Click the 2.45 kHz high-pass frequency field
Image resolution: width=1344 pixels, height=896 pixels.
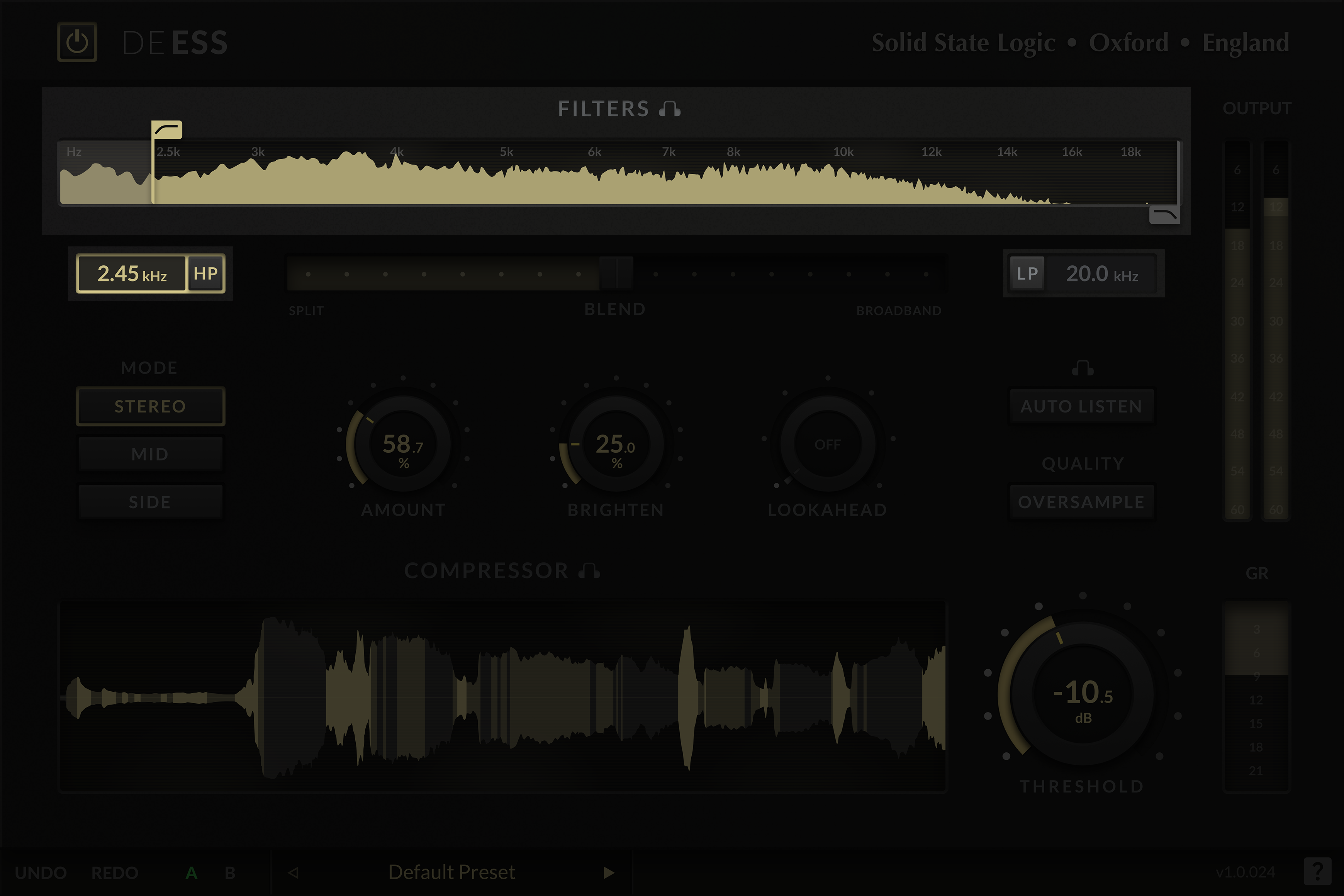coord(132,274)
